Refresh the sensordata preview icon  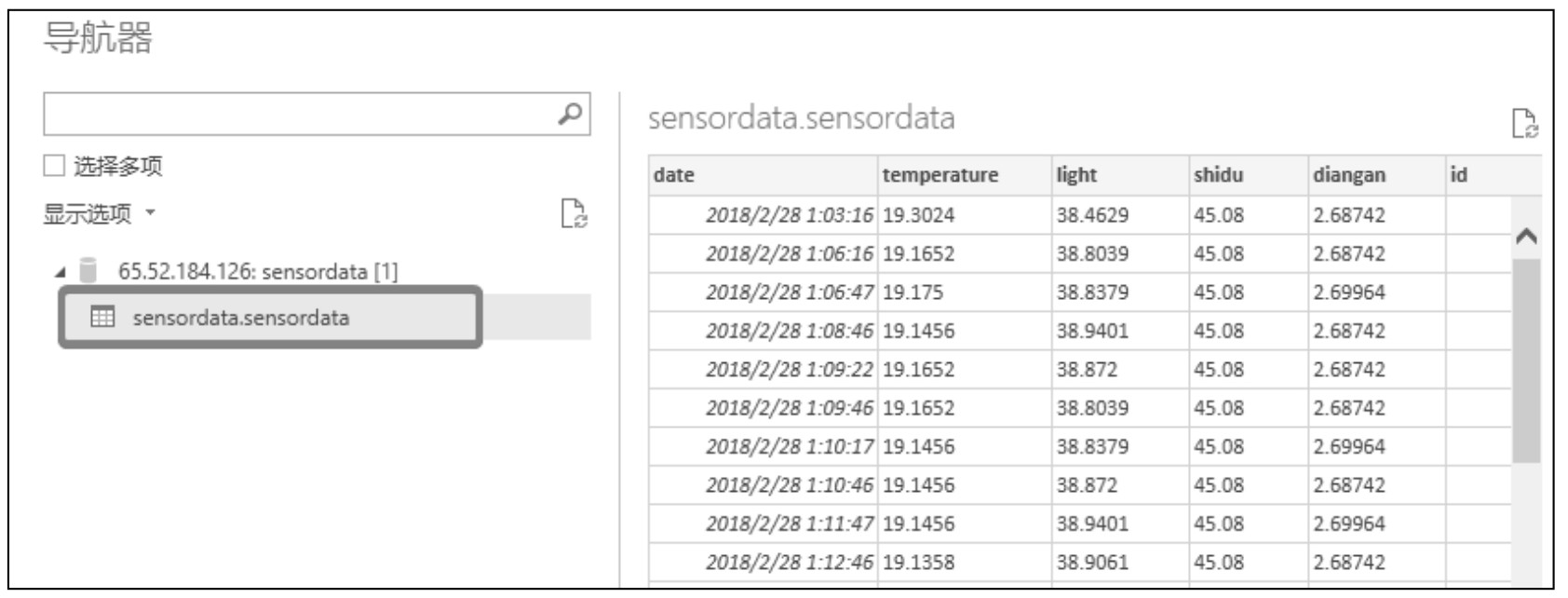click(1524, 123)
